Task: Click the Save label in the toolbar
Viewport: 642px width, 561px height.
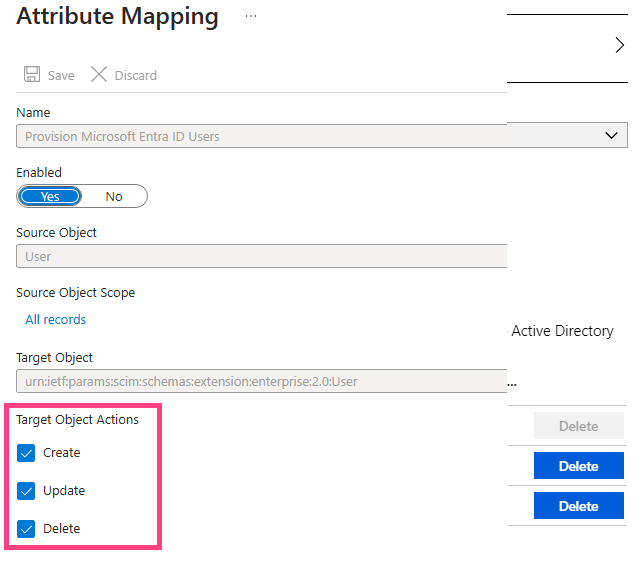Action: pyautogui.click(x=61, y=75)
